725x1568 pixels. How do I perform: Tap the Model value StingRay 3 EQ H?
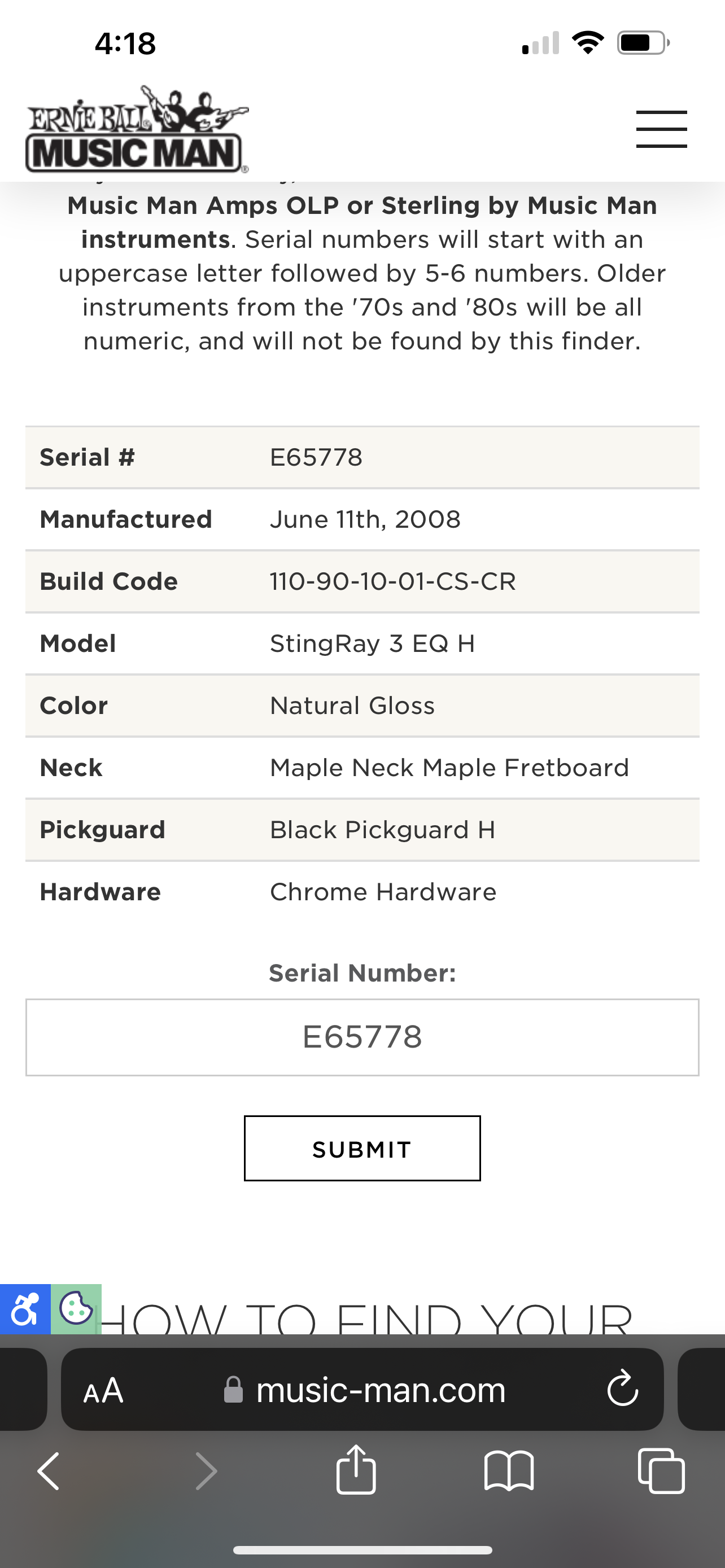373,643
